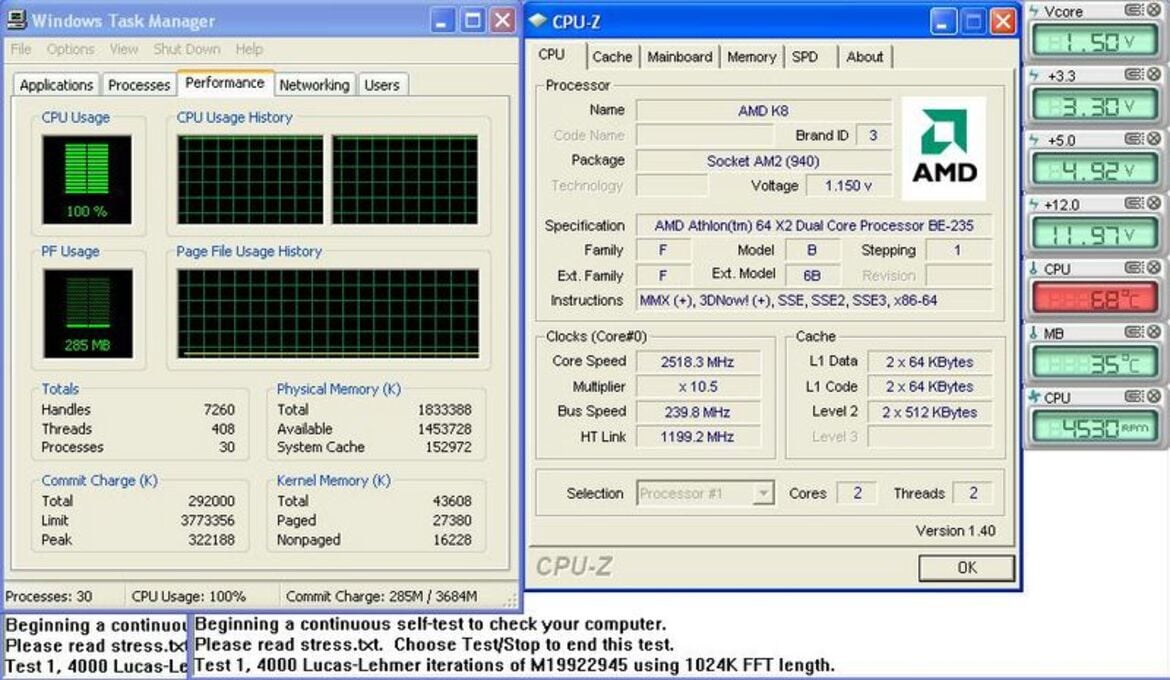This screenshot has width=1170, height=680.
Task: Open the settings icon on the +3.3 gadget
Action: pos(1133,74)
